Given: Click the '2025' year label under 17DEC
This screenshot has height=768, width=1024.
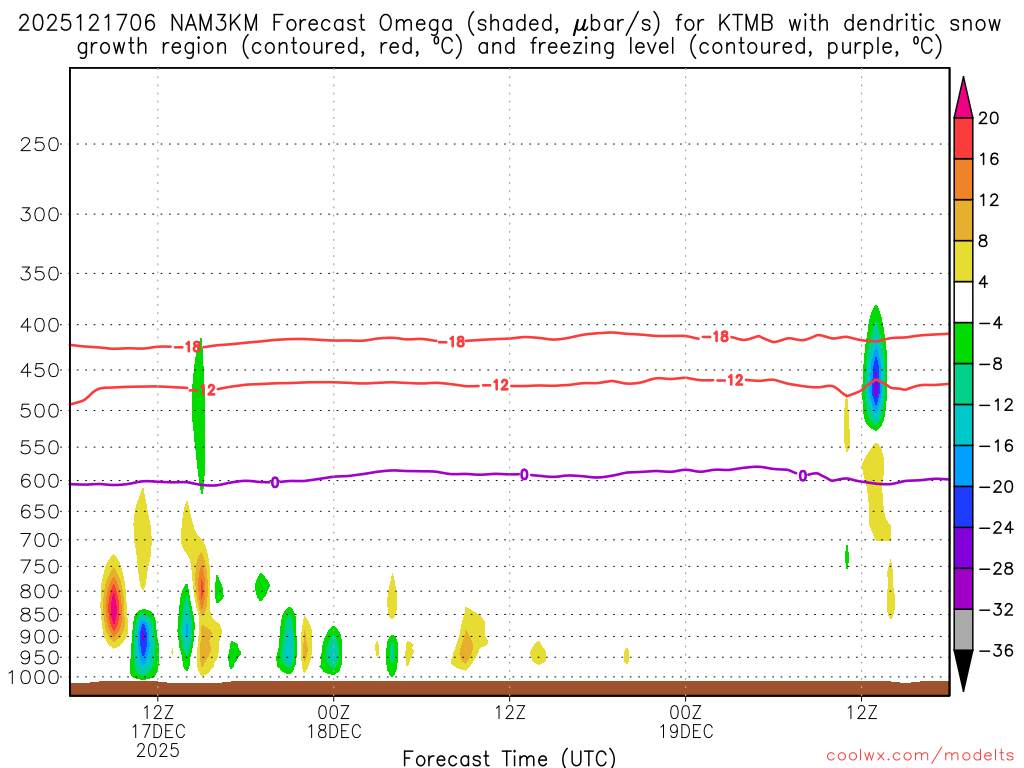Looking at the screenshot, I should coord(158,750).
